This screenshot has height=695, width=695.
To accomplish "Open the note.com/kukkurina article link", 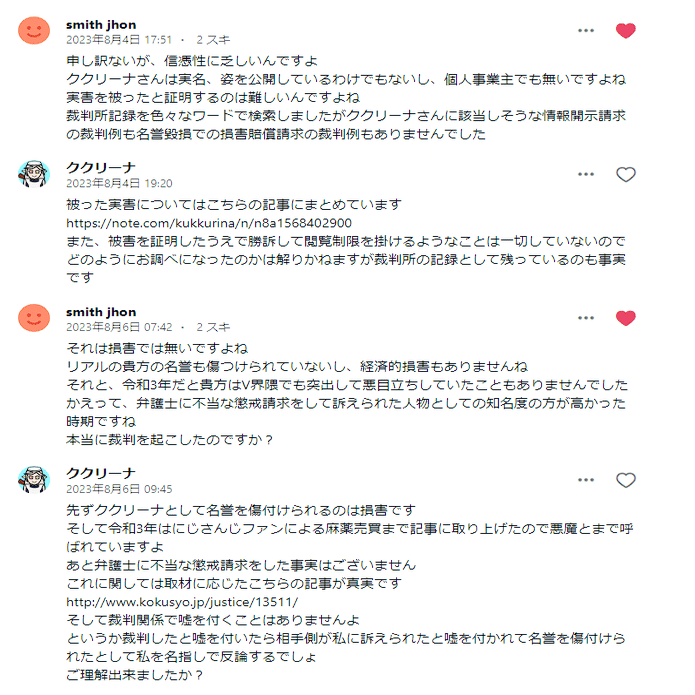I will click(208, 222).
